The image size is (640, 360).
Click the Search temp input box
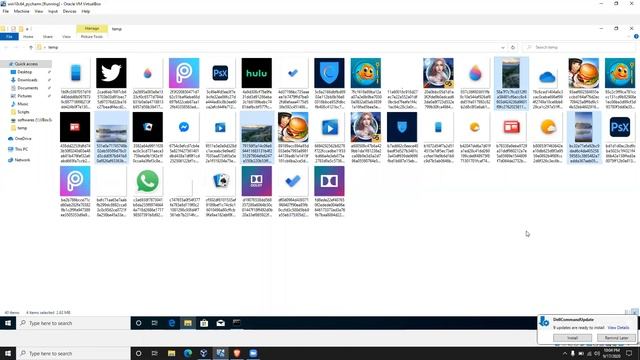coord(579,47)
